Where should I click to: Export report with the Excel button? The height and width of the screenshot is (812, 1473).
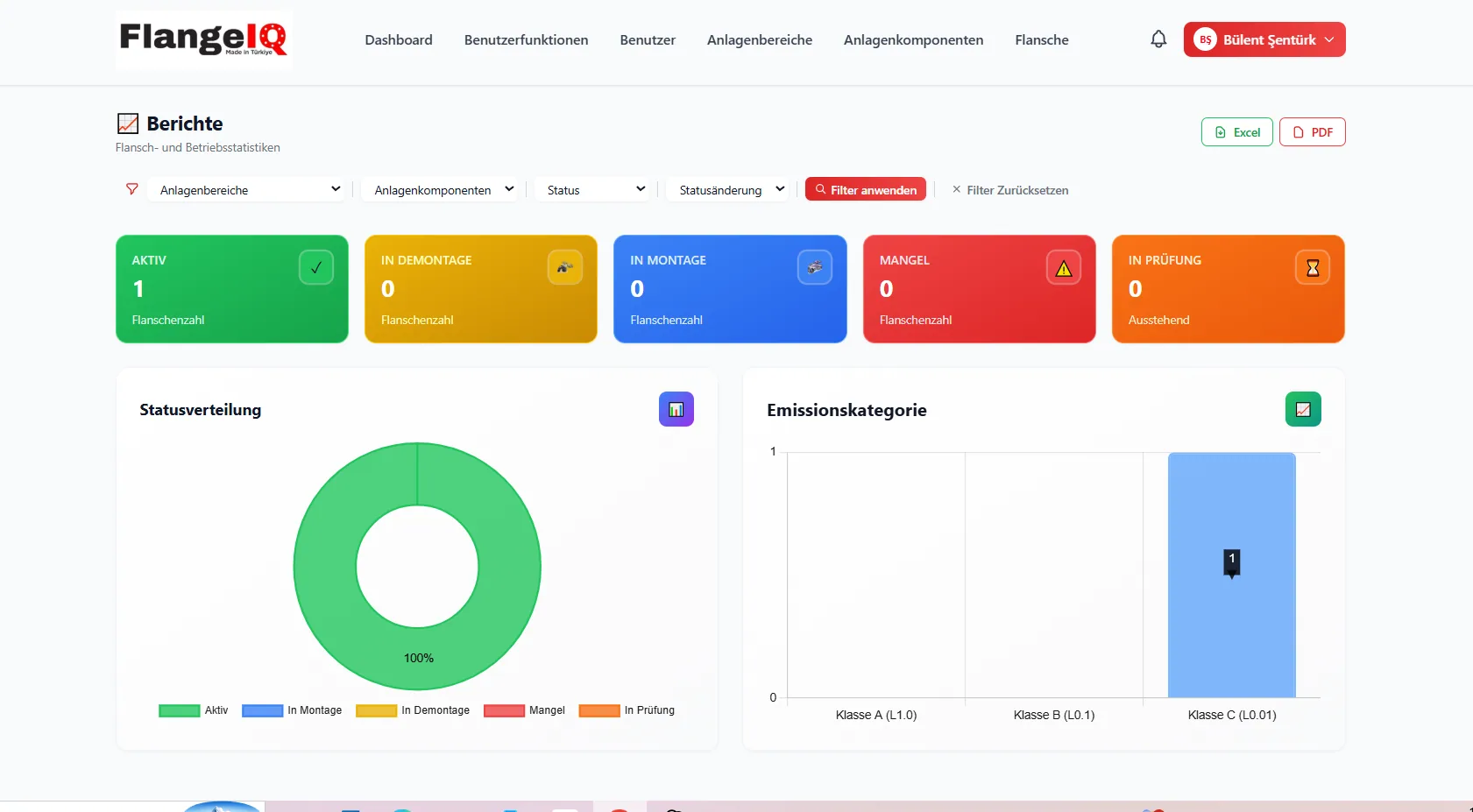click(x=1237, y=132)
